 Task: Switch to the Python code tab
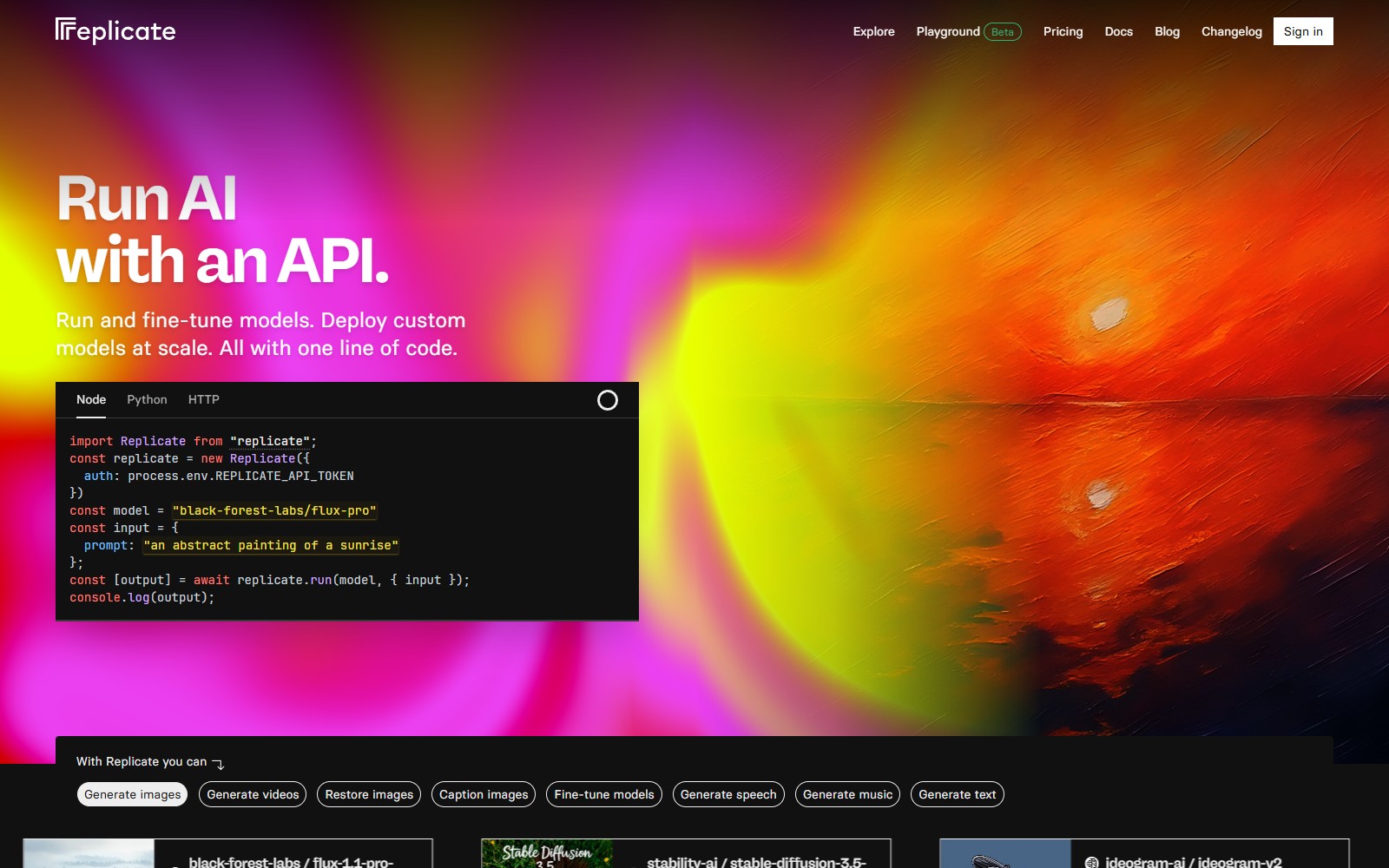pos(147,399)
